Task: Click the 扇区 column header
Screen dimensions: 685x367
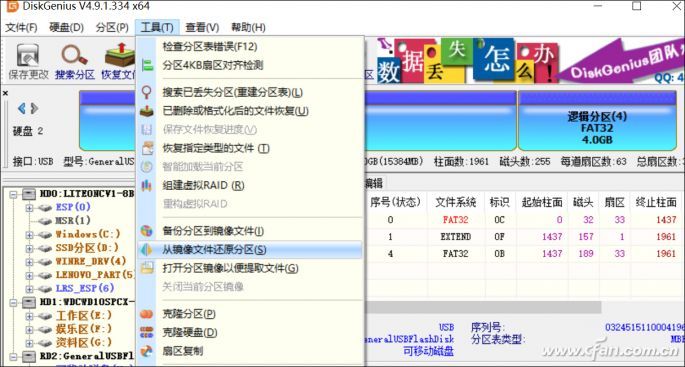Action: coord(614,202)
